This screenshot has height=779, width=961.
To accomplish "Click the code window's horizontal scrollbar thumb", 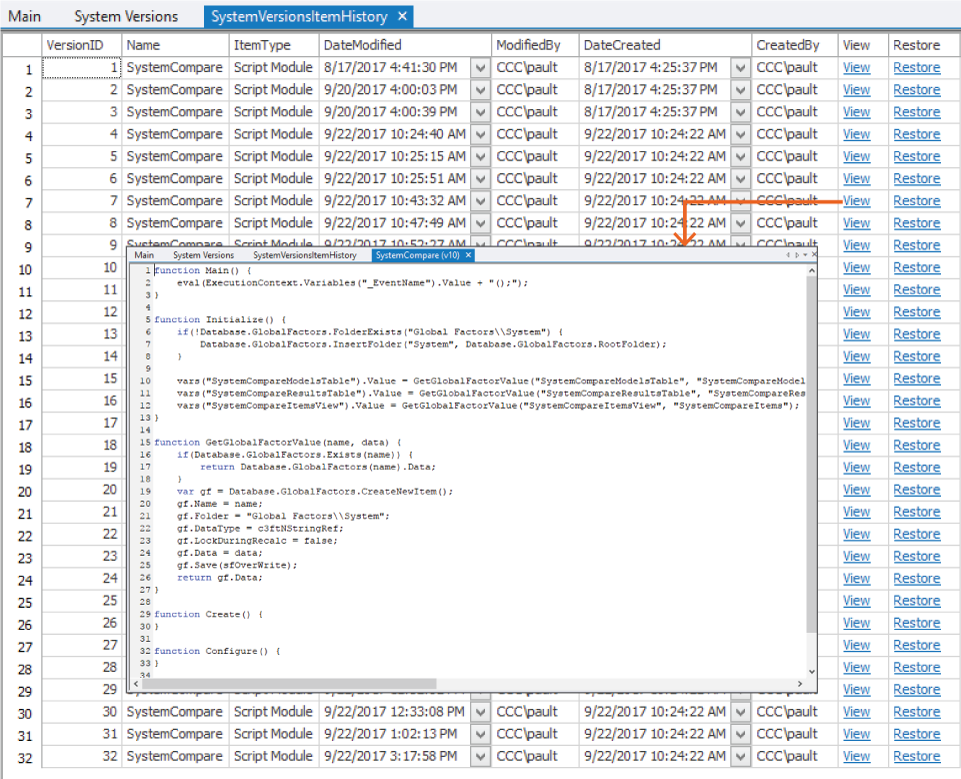I will pos(289,683).
